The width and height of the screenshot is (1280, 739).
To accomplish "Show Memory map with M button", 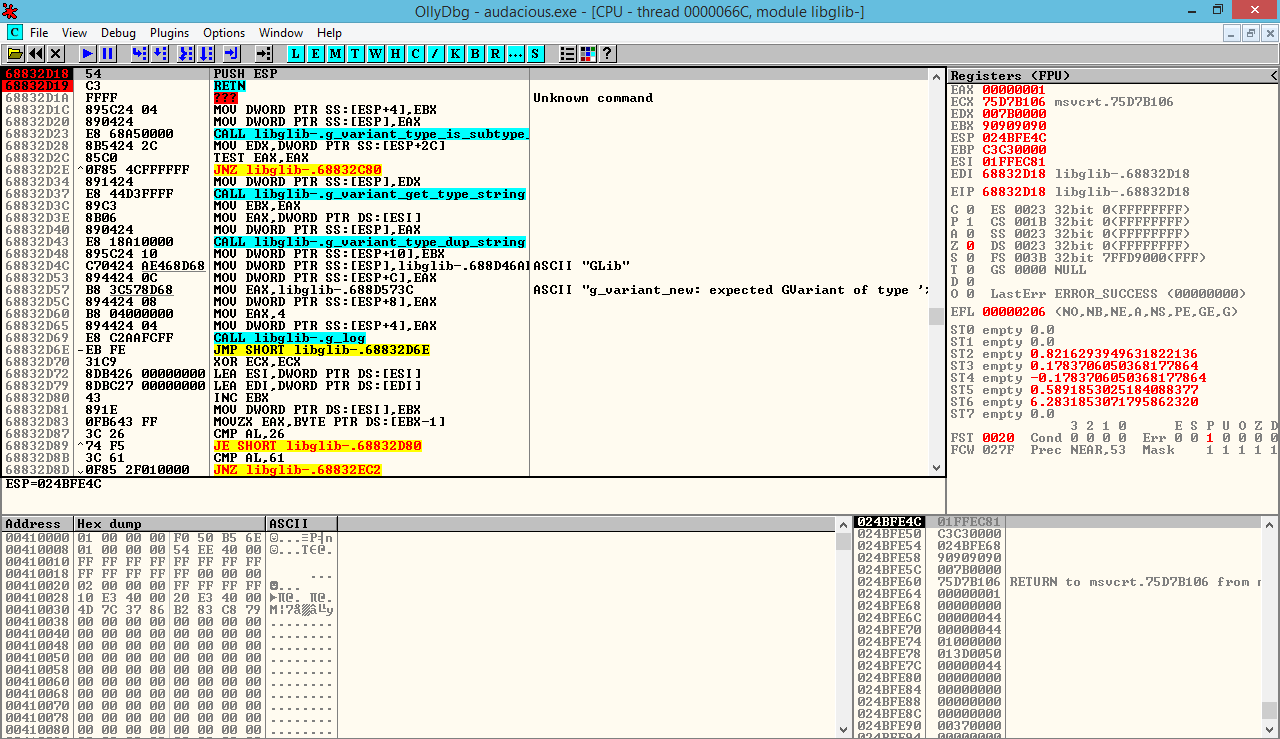I will coord(336,53).
